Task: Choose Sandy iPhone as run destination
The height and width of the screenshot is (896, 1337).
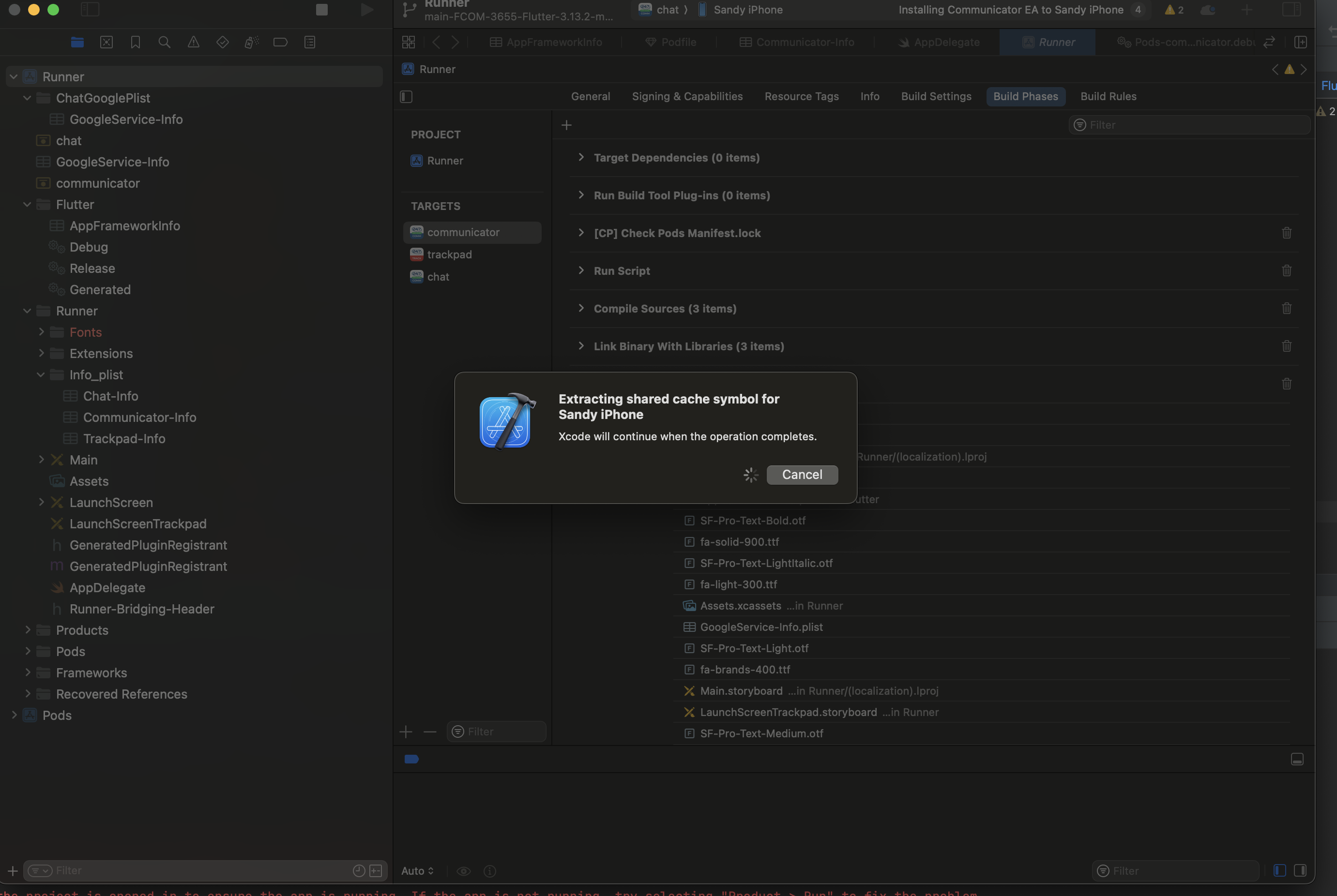Action: click(740, 10)
